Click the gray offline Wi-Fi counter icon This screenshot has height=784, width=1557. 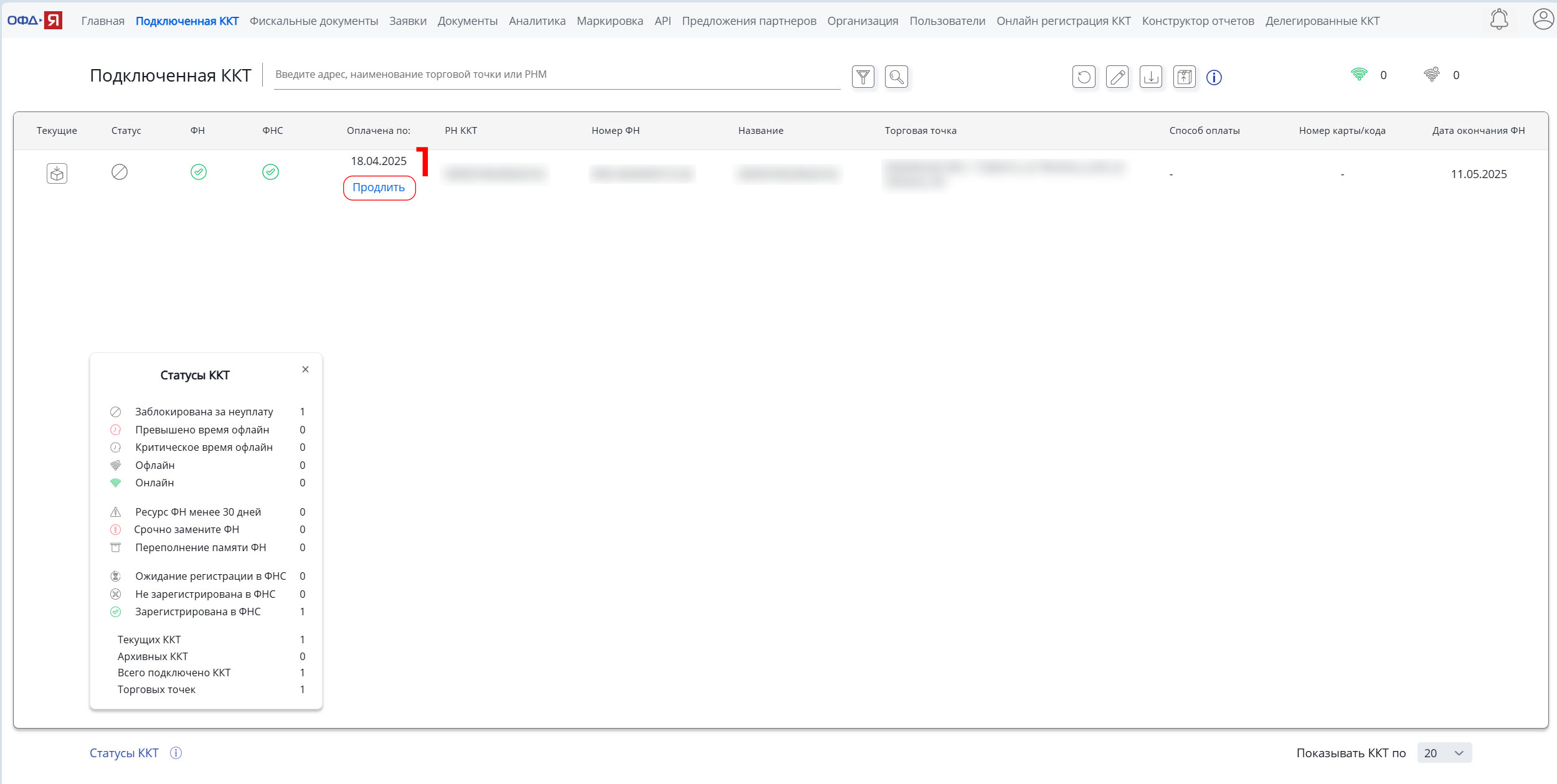(x=1432, y=75)
